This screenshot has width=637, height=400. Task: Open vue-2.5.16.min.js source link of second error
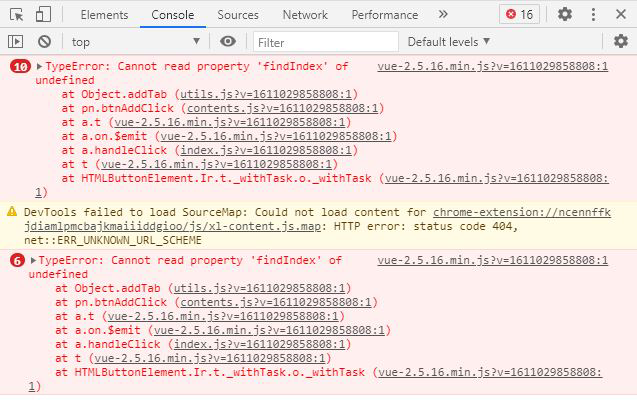(x=492, y=260)
